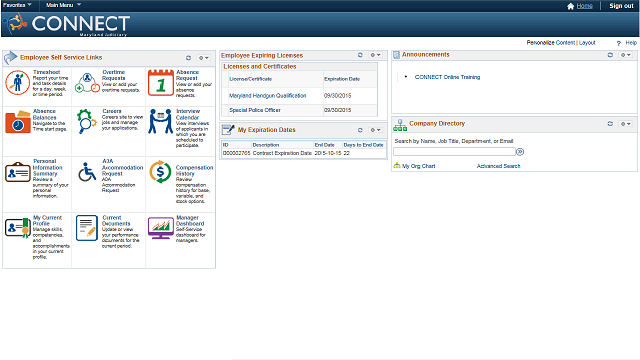Click the Home house icon
Viewport: 640px width, 360px height.
pos(571,6)
